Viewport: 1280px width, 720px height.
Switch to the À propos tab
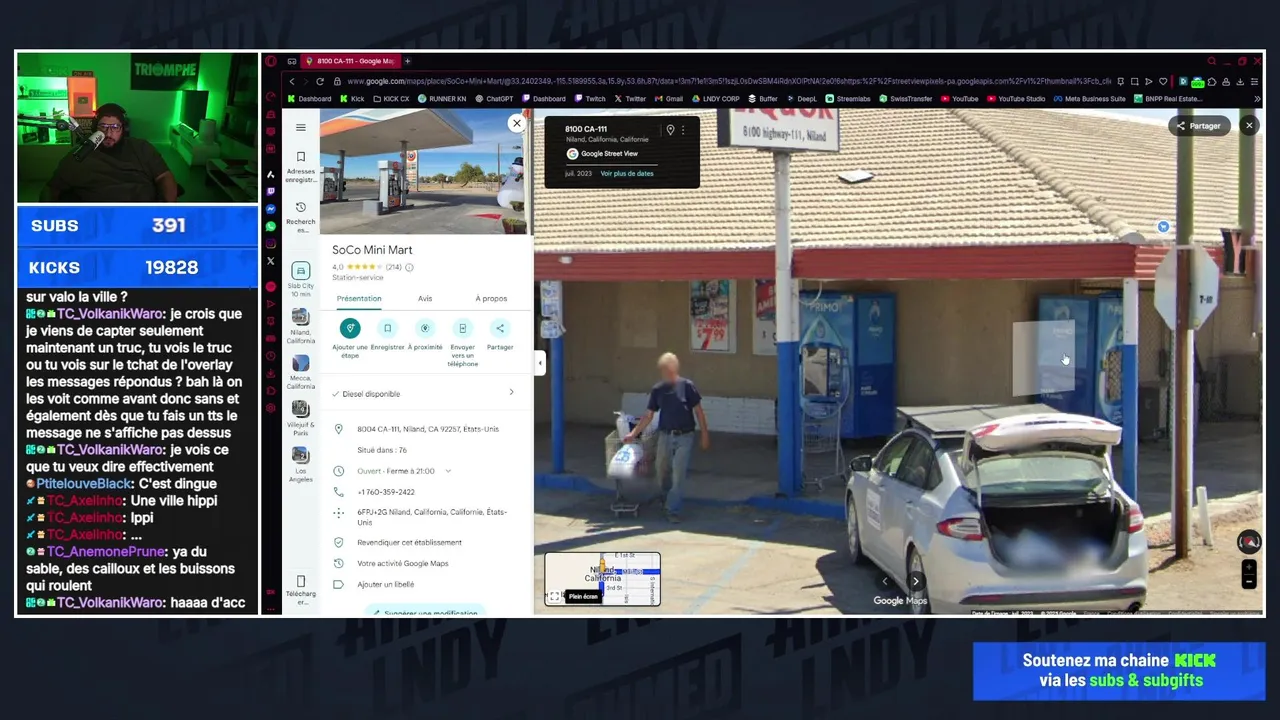point(491,298)
